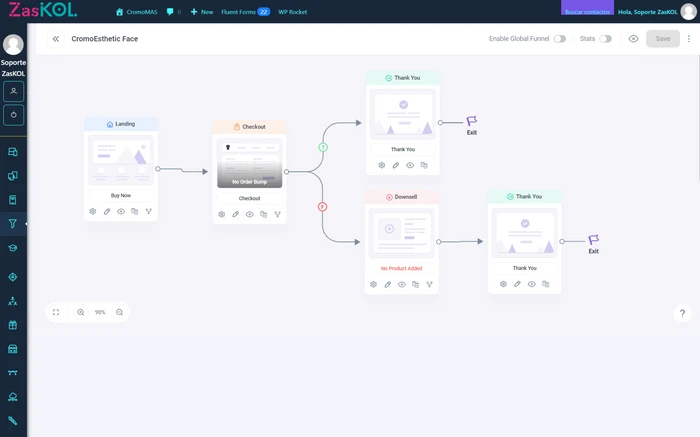Open the store icon in sidebar

[12, 349]
